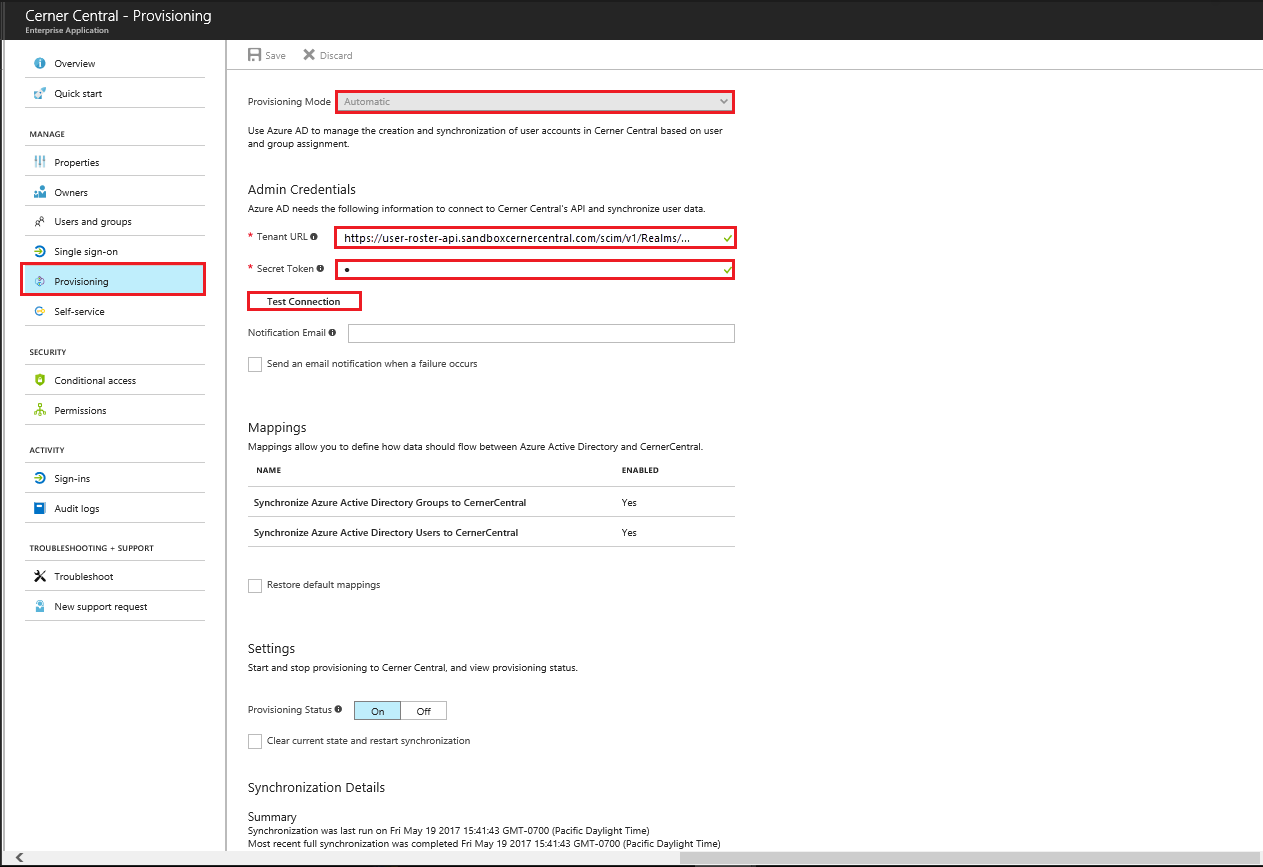Click the Notification Email field
Viewport: 1263px width, 867px height.
tap(541, 333)
